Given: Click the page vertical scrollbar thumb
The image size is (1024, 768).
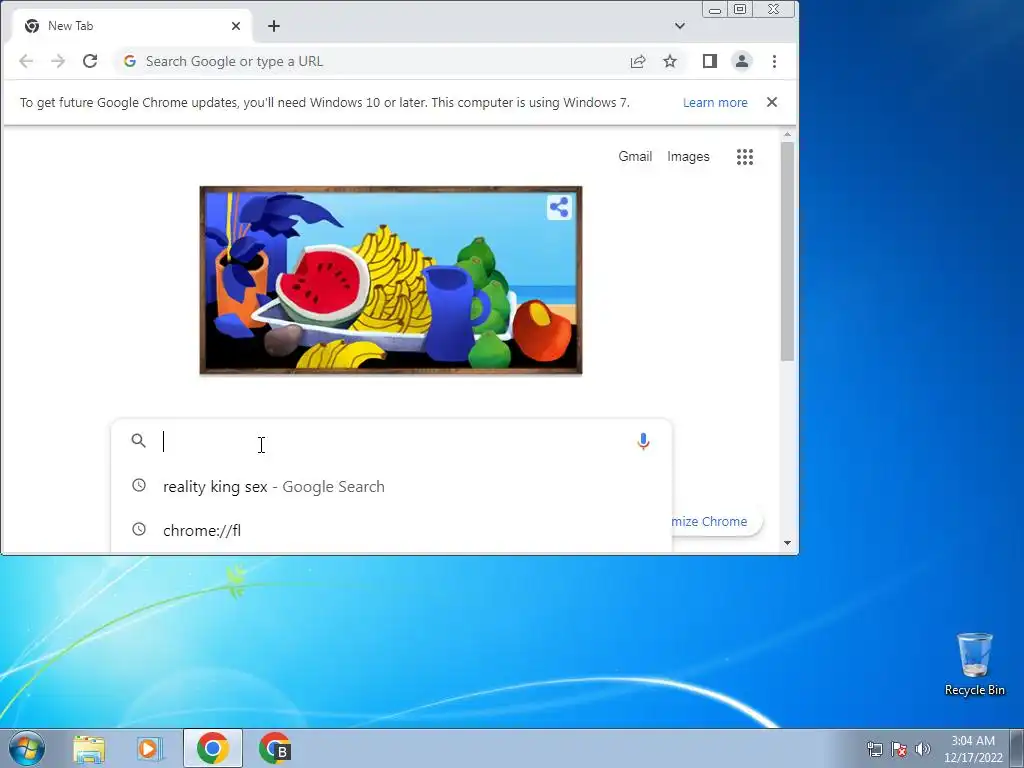Looking at the screenshot, I should pyautogui.click(x=787, y=251).
